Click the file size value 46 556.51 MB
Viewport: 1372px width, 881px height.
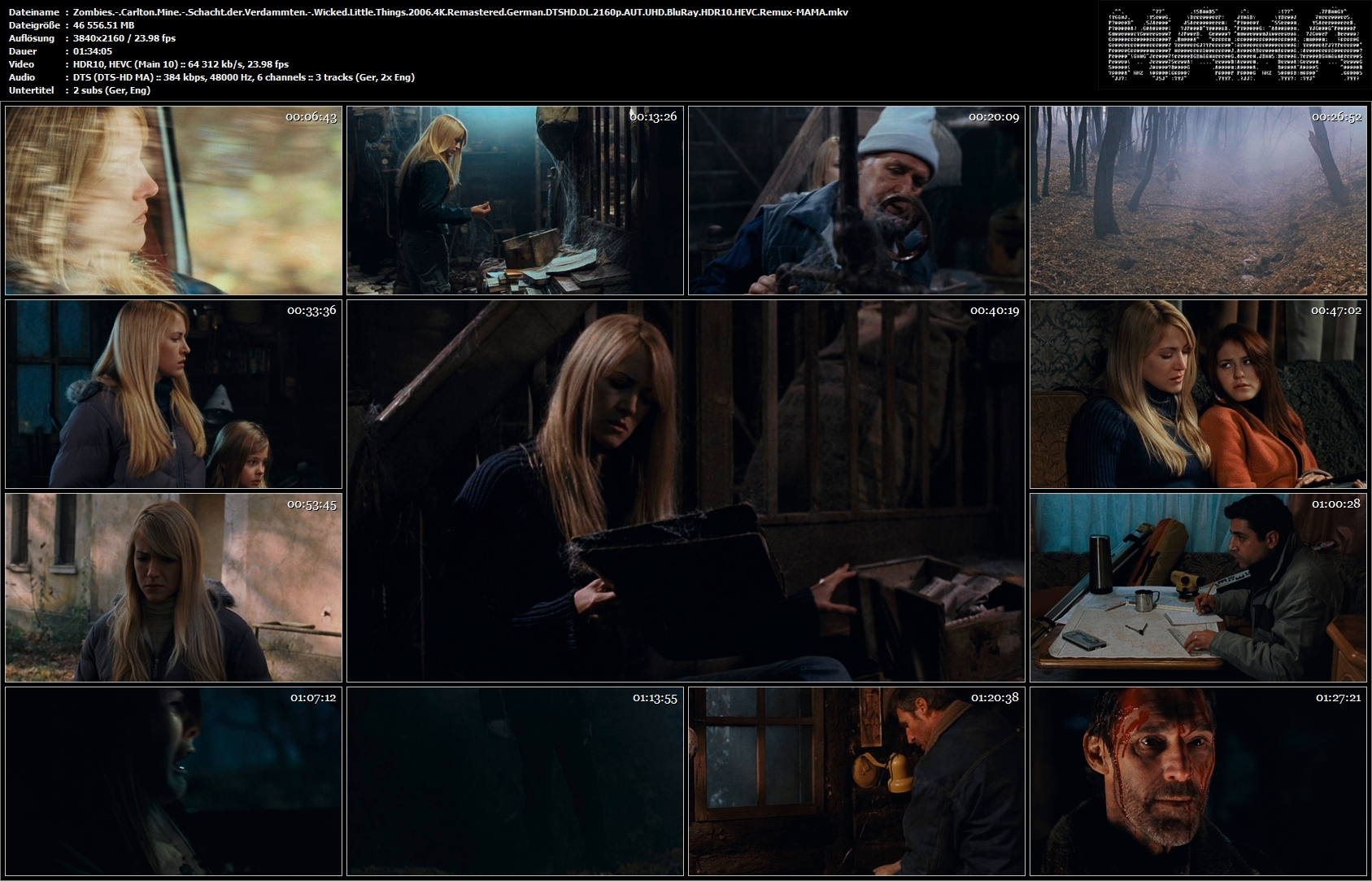[103, 25]
